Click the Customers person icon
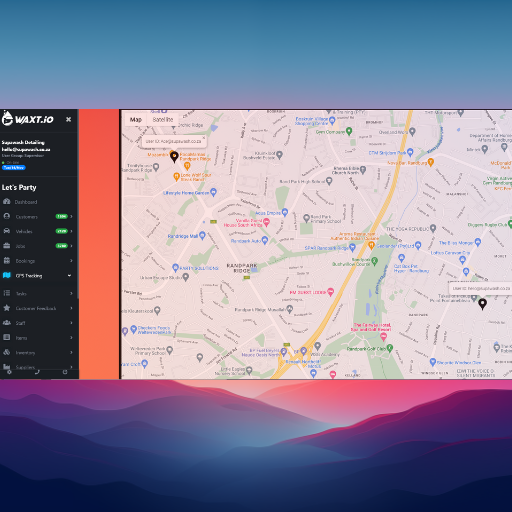 [x=7, y=216]
